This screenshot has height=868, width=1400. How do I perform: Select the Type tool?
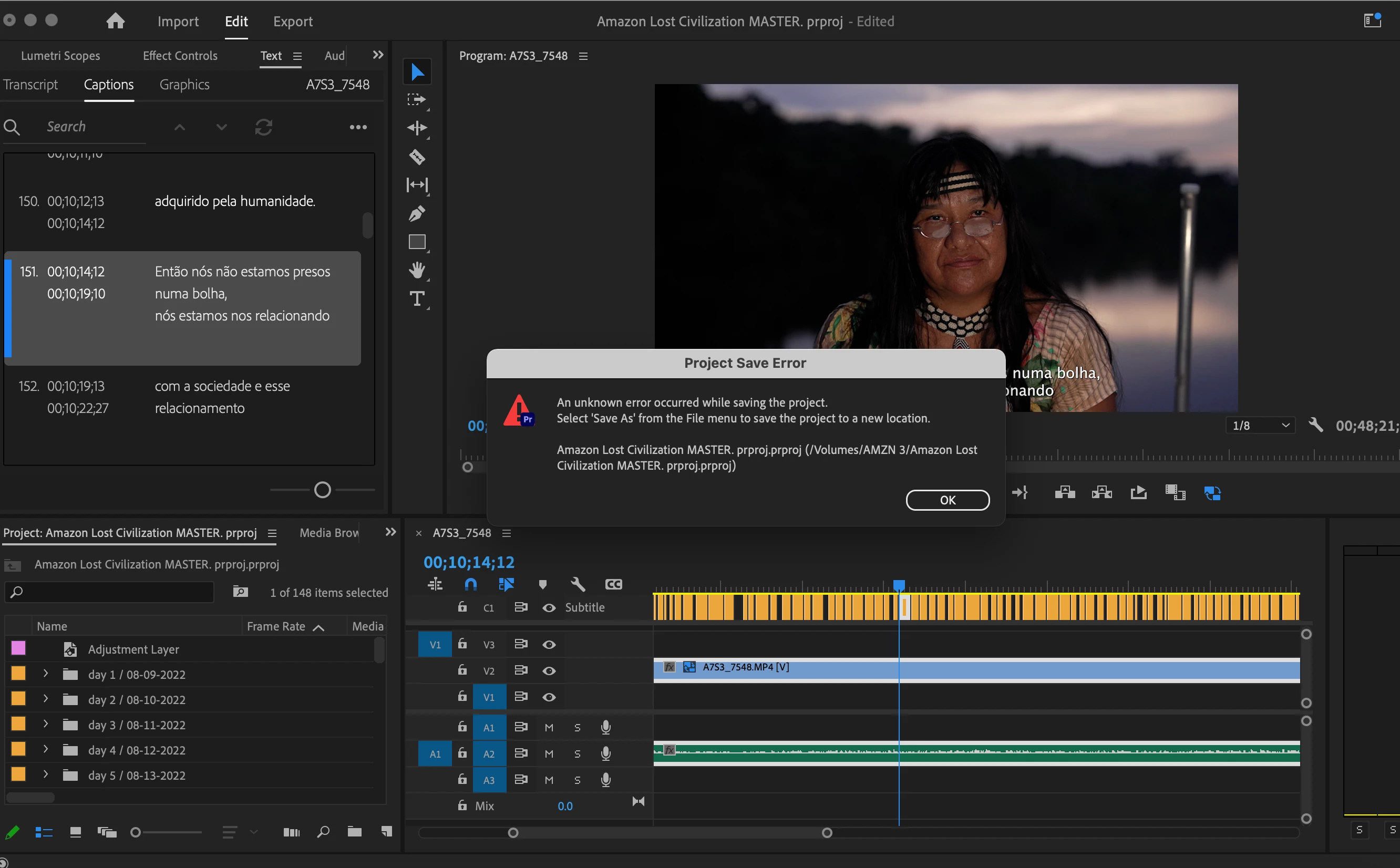click(417, 298)
